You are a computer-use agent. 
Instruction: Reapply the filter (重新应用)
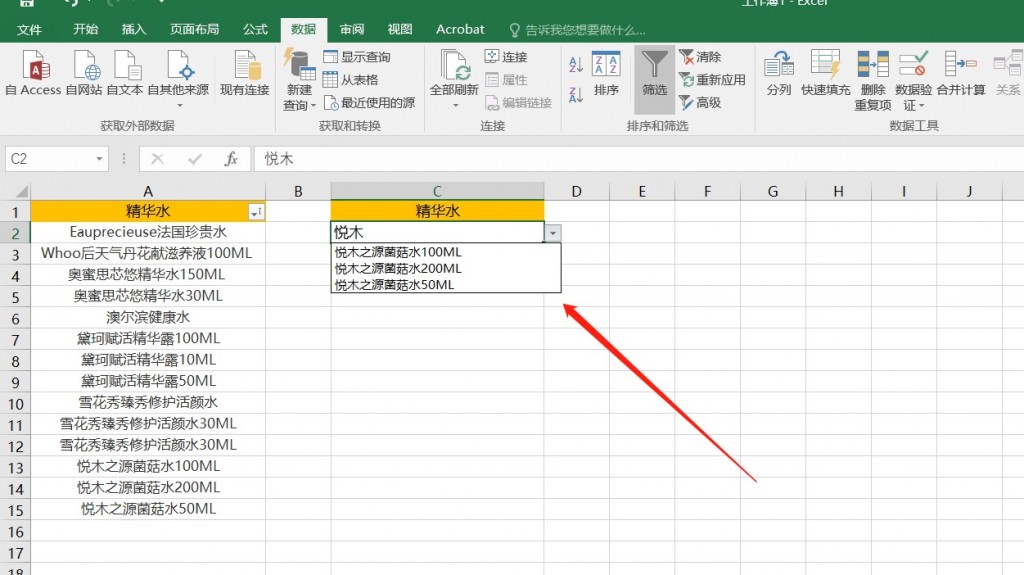pyautogui.click(x=712, y=80)
